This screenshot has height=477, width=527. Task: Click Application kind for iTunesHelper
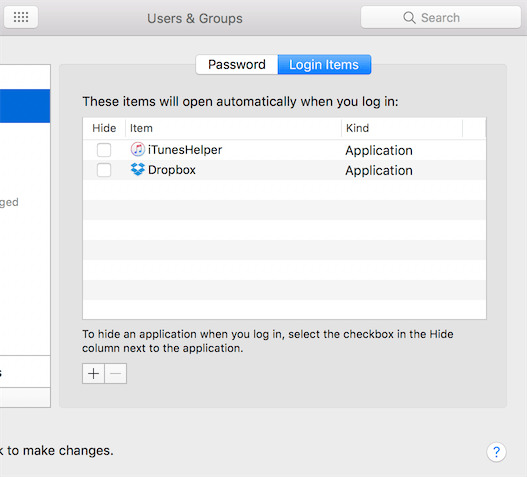click(x=379, y=151)
